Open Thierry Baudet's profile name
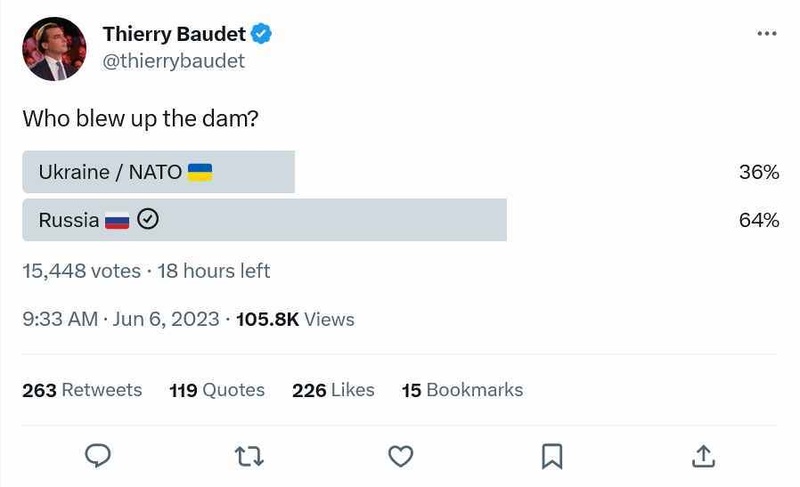 174,34
